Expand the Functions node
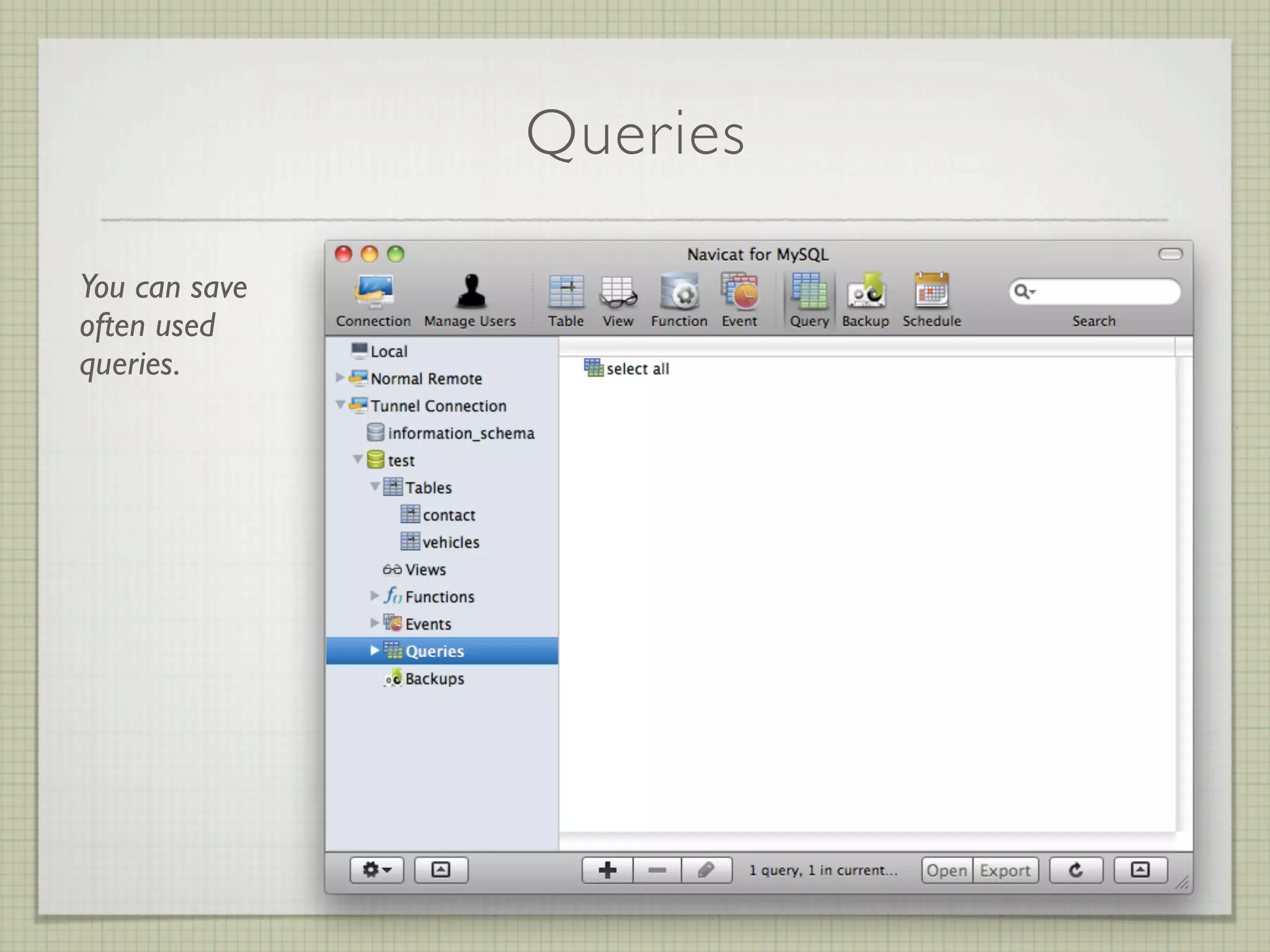 [375, 596]
